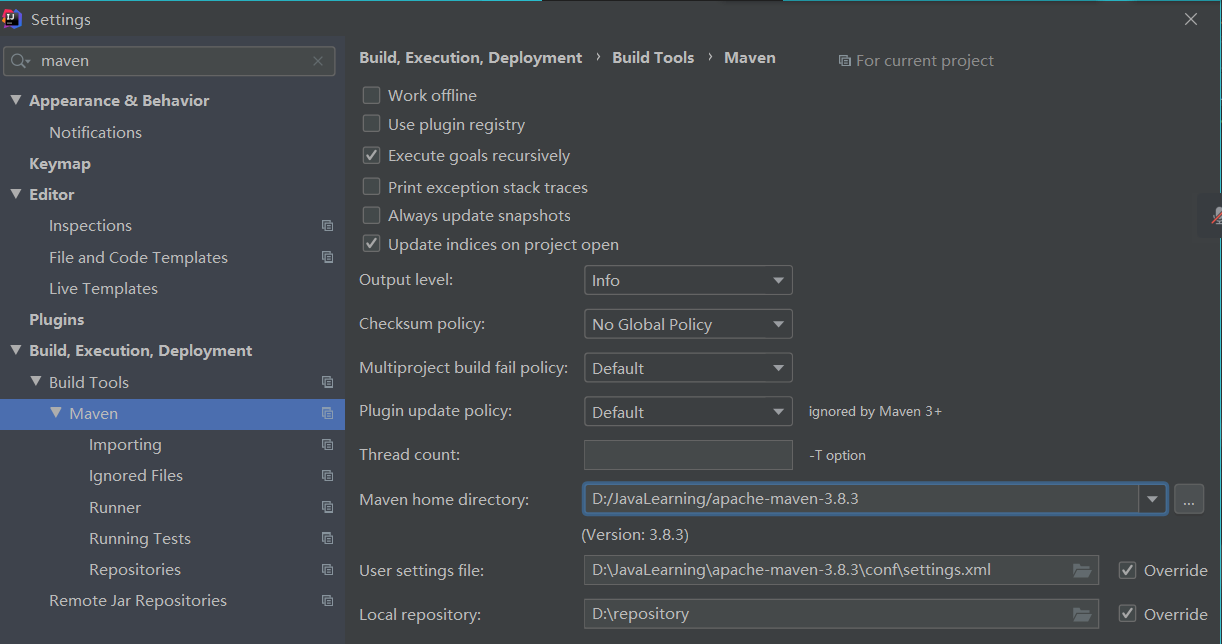
Task: Click the '-T option' hint text
Action: (837, 455)
